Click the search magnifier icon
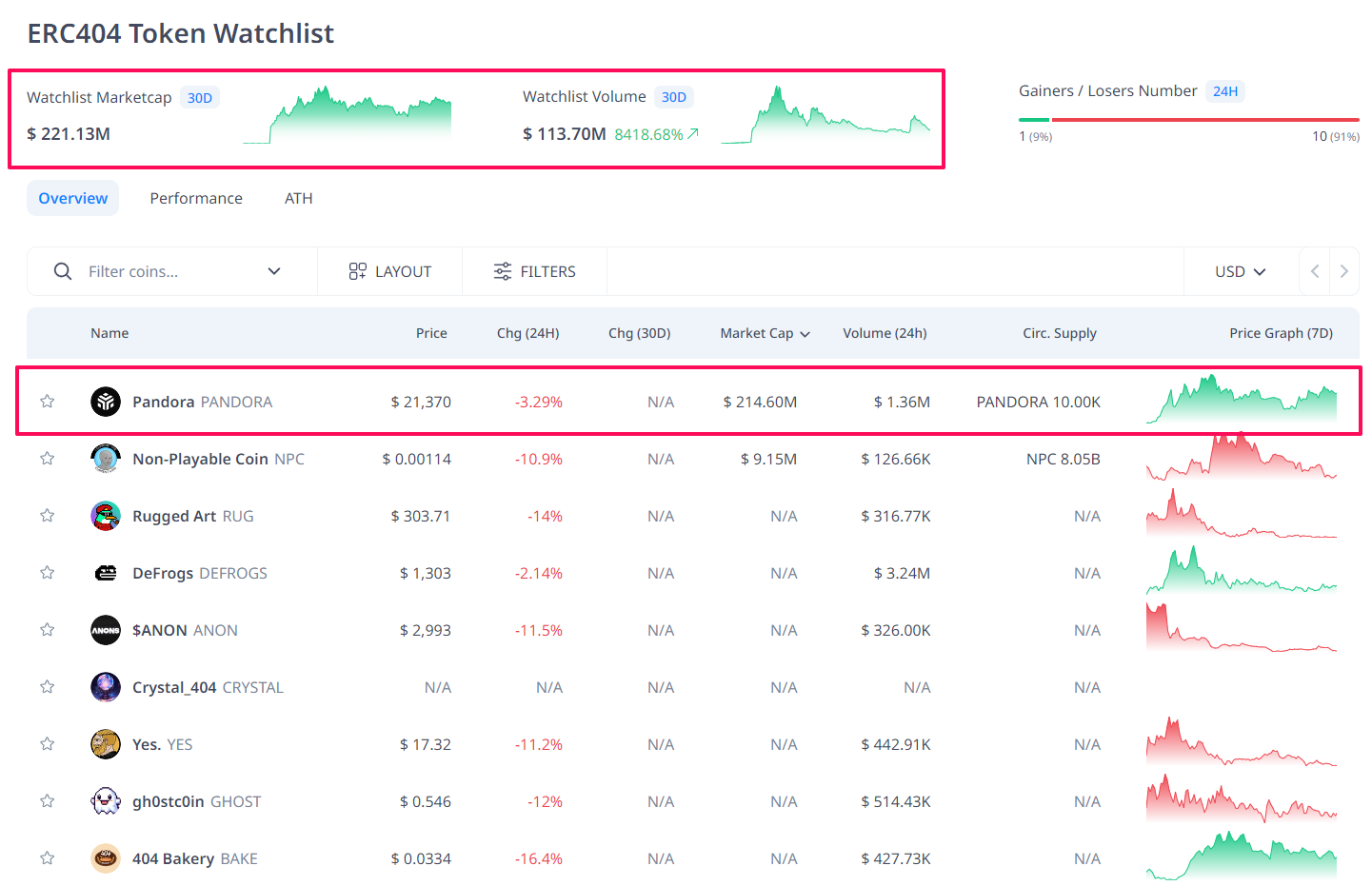The width and height of the screenshot is (1372, 886). click(63, 271)
